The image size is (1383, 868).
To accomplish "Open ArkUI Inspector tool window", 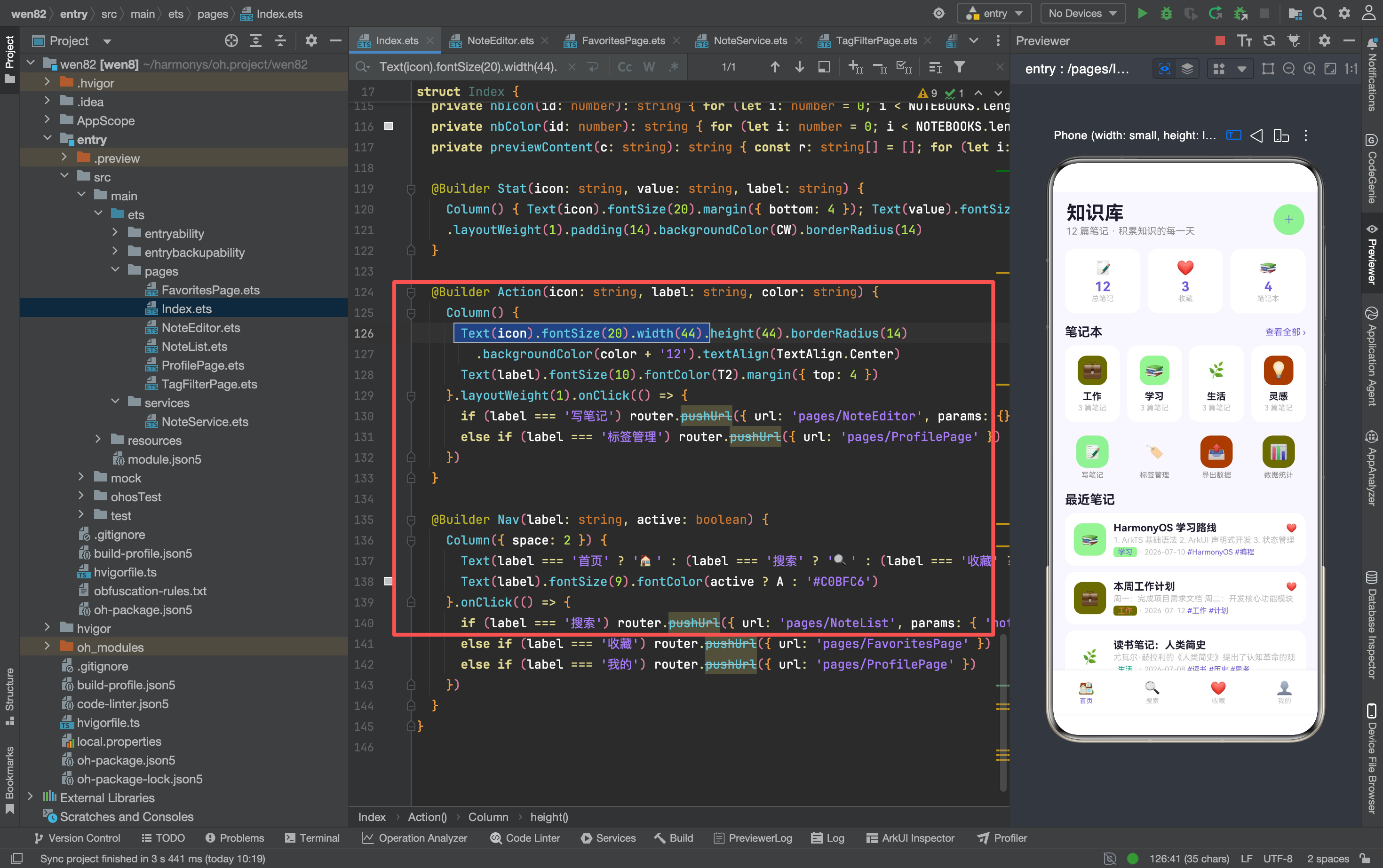I will 910,837.
